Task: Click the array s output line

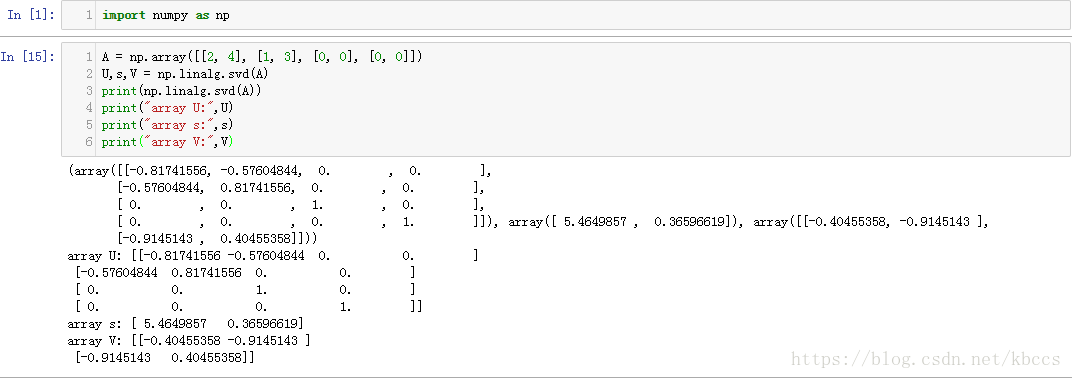Action: 186,323
